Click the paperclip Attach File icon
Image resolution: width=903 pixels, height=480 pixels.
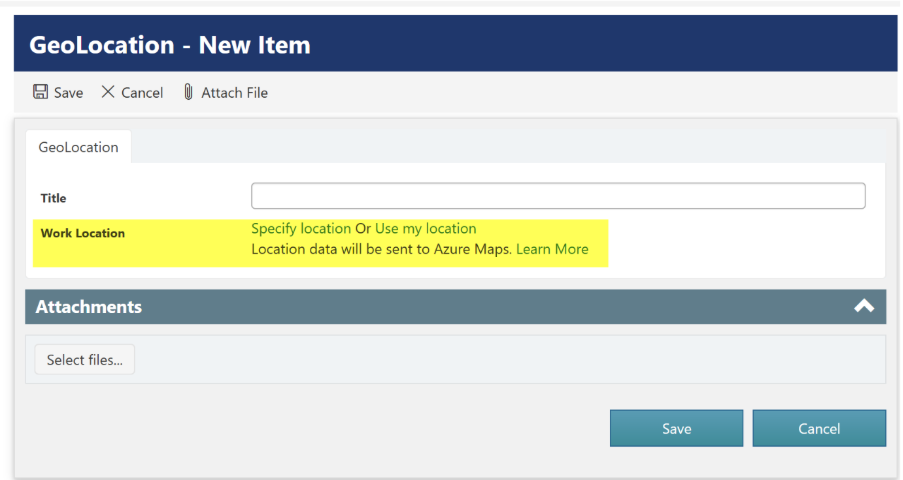pos(188,92)
